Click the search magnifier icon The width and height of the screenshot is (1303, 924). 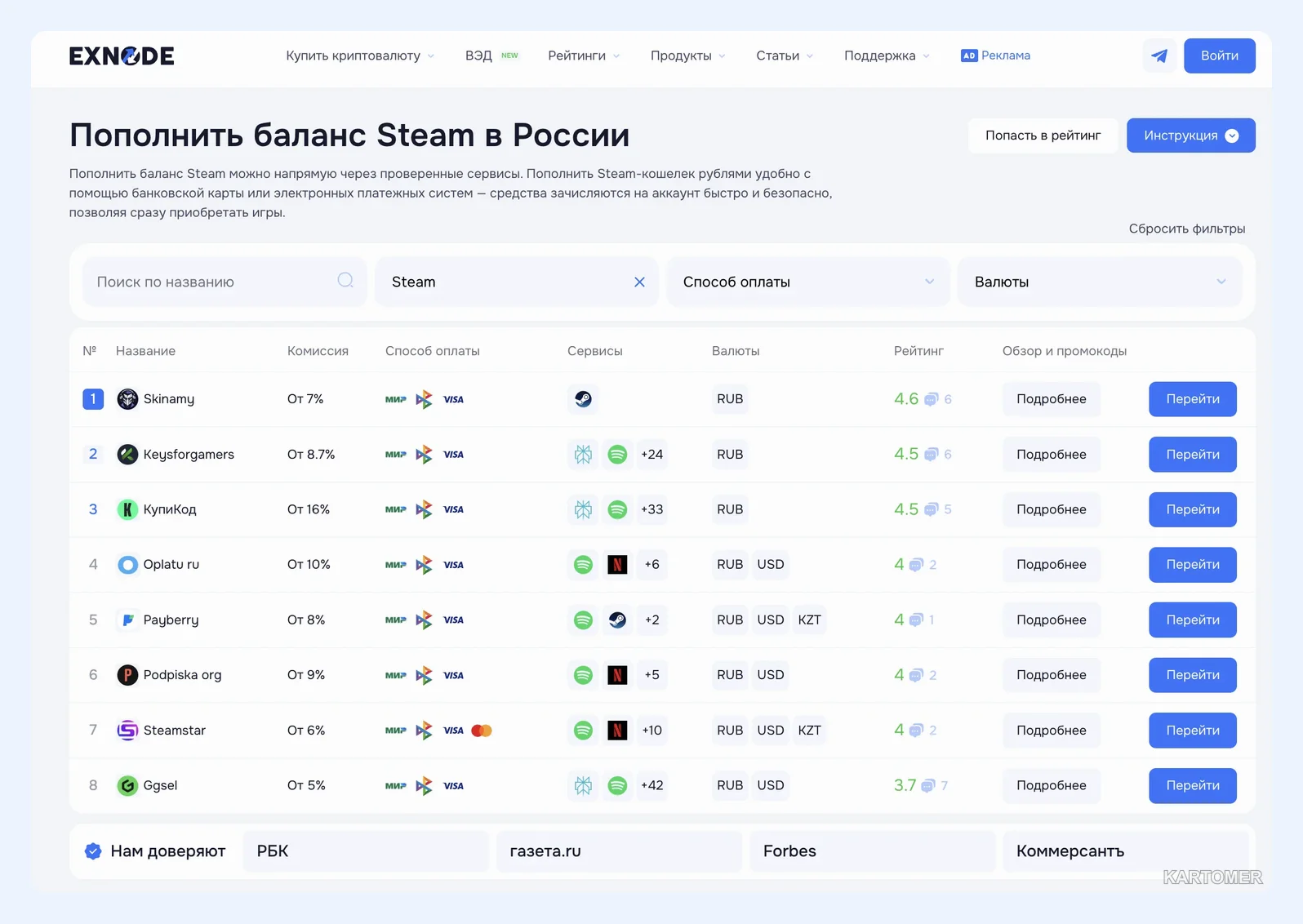point(345,281)
